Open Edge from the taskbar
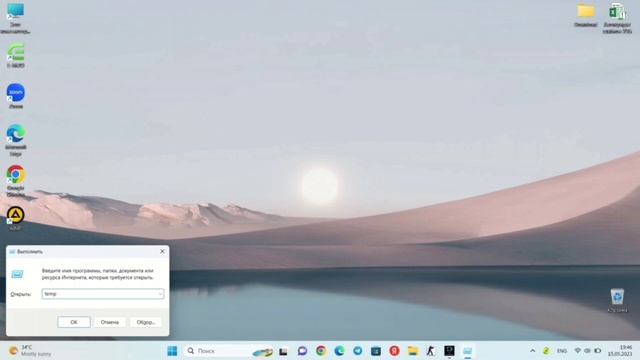Image resolution: width=640 pixels, height=360 pixels. tap(339, 351)
